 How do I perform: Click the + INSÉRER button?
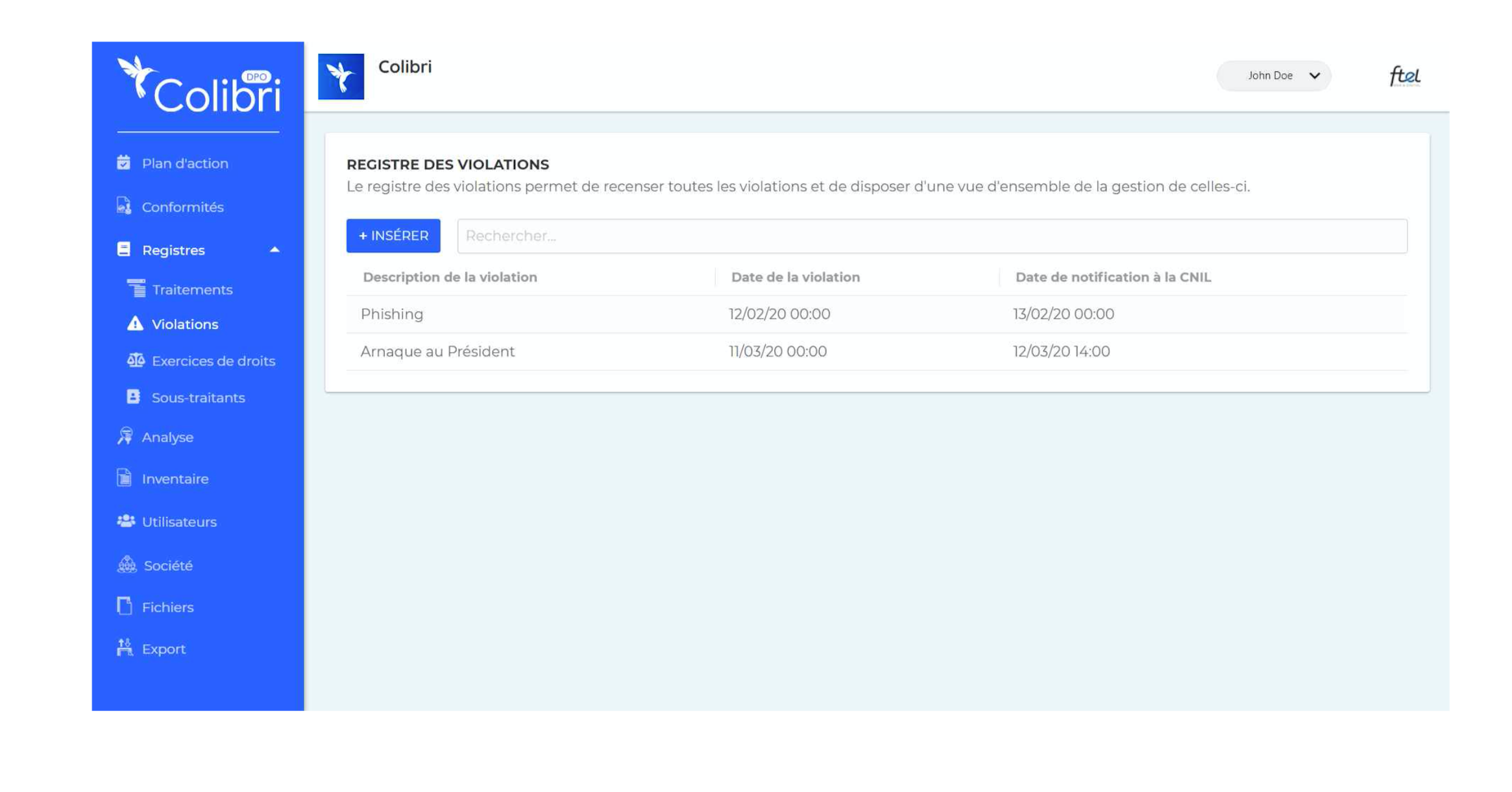(393, 235)
